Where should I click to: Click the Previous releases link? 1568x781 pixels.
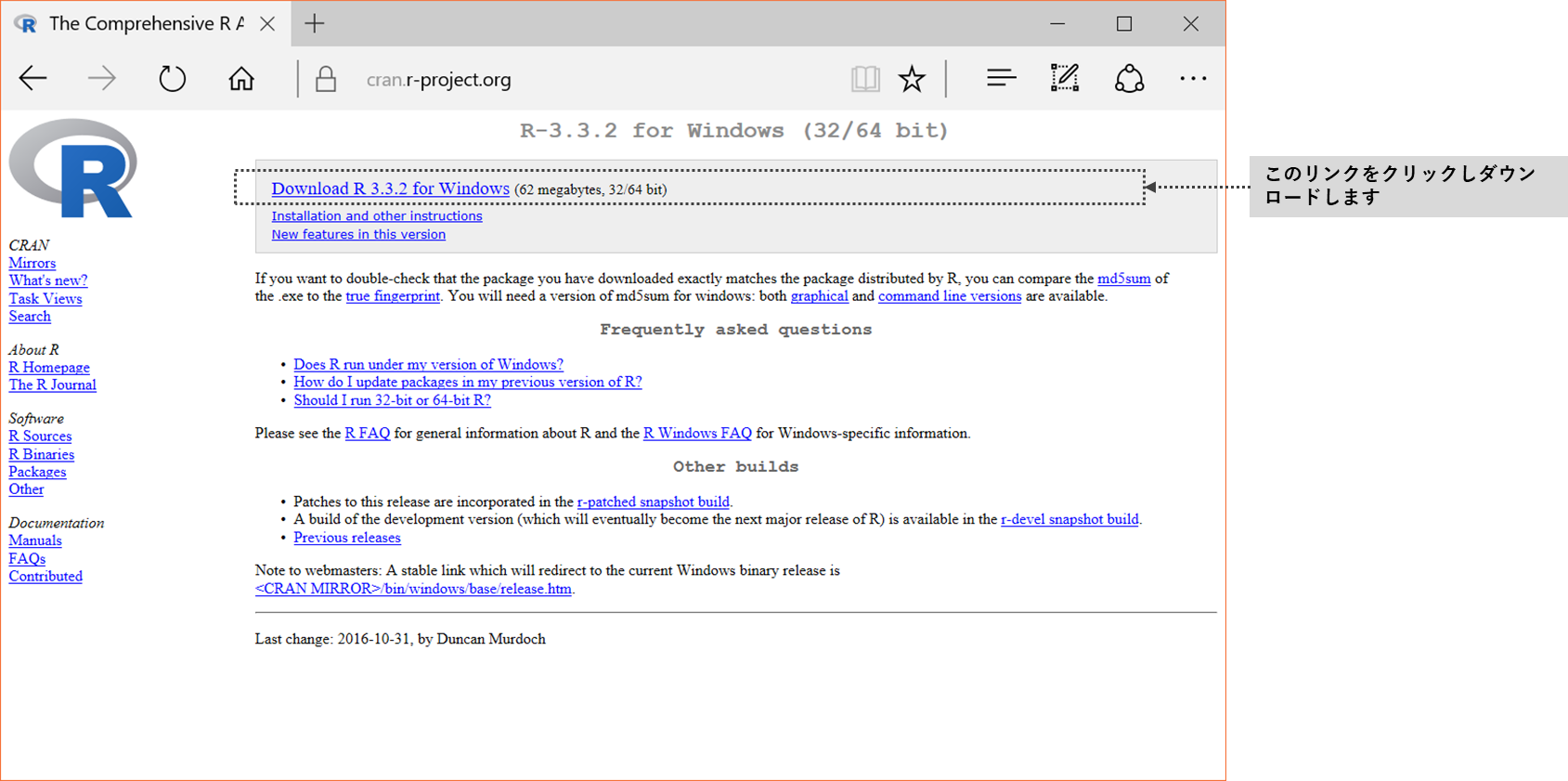click(x=347, y=538)
